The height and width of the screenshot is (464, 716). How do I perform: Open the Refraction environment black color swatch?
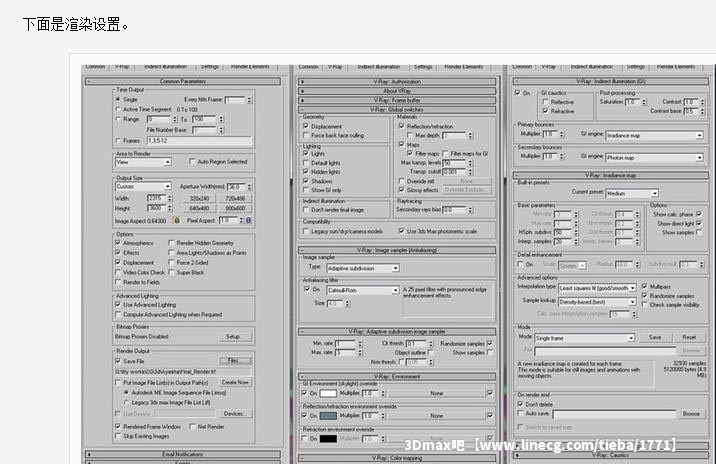coord(328,438)
